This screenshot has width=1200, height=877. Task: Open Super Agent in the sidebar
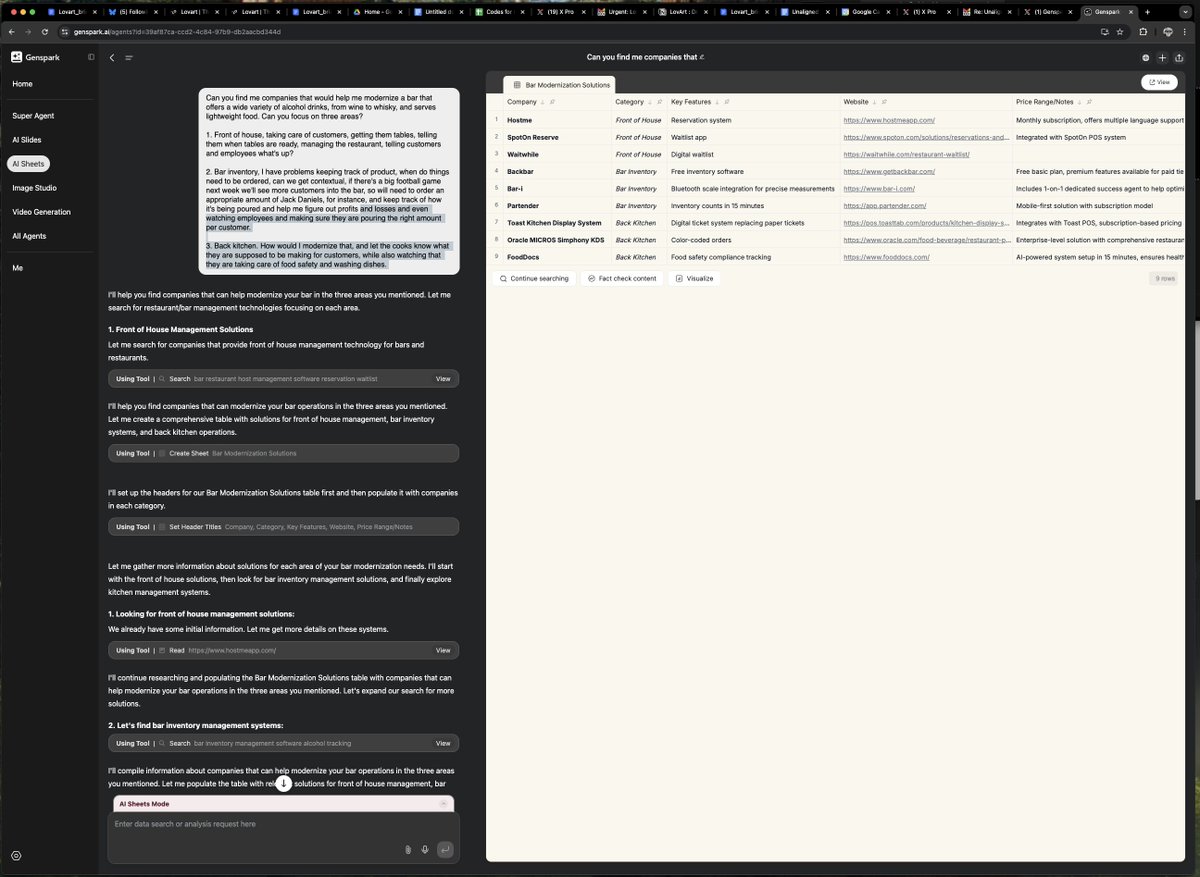tap(33, 116)
